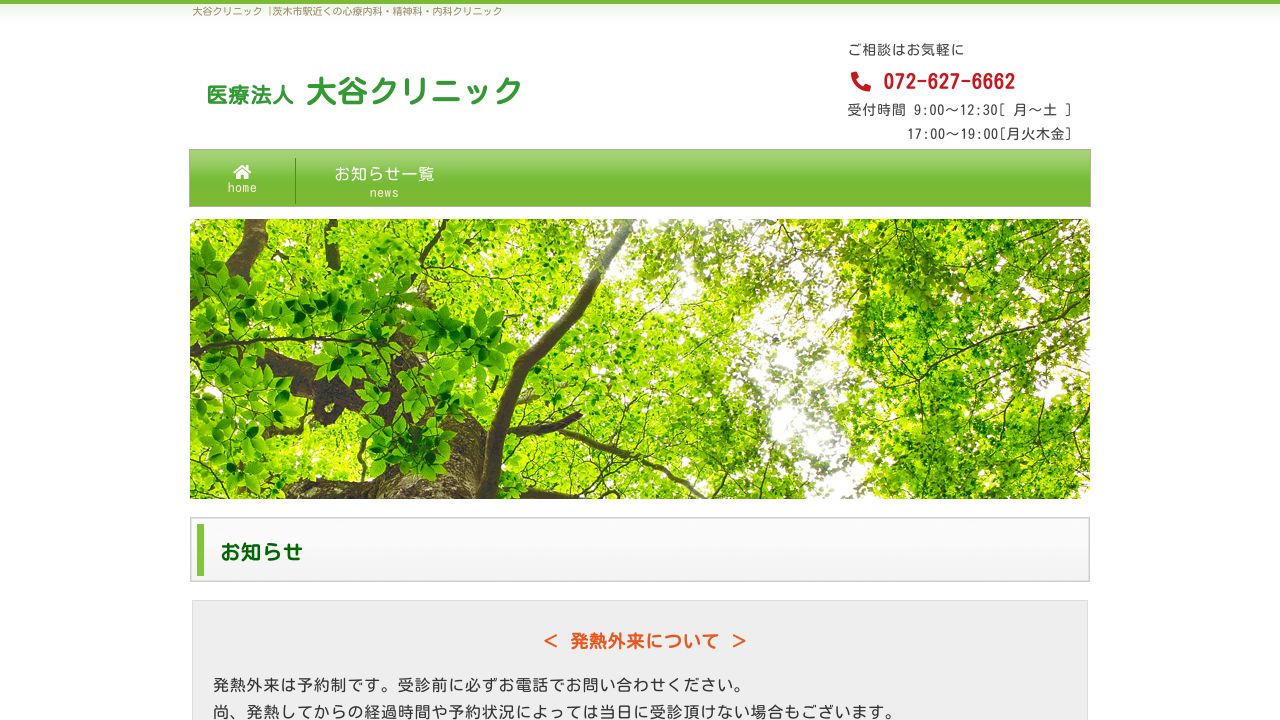Click the divider between home and お知らせ一覧
The image size is (1280, 720).
[x=296, y=180]
